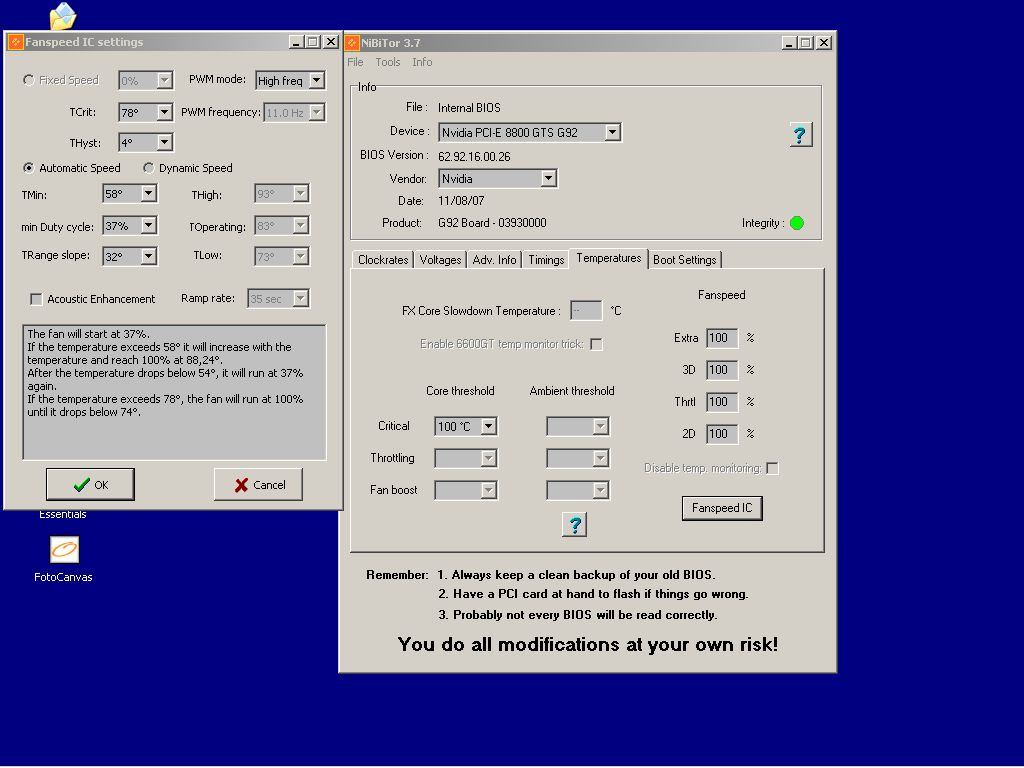This screenshot has width=1024, height=768.
Task: Click the 2D fanspeed input field
Action: (722, 434)
